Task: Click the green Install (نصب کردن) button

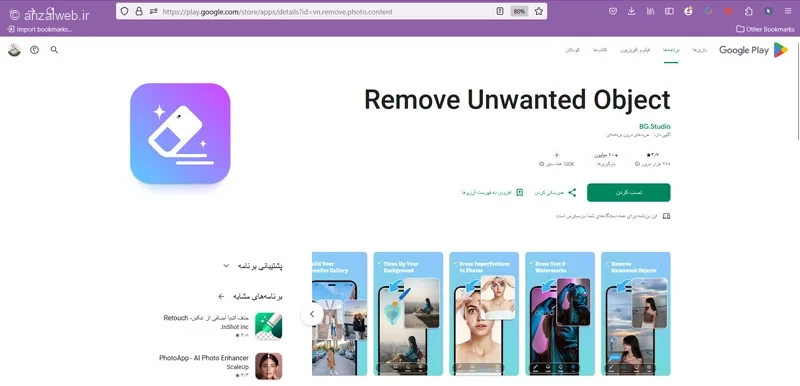Action: 629,193
